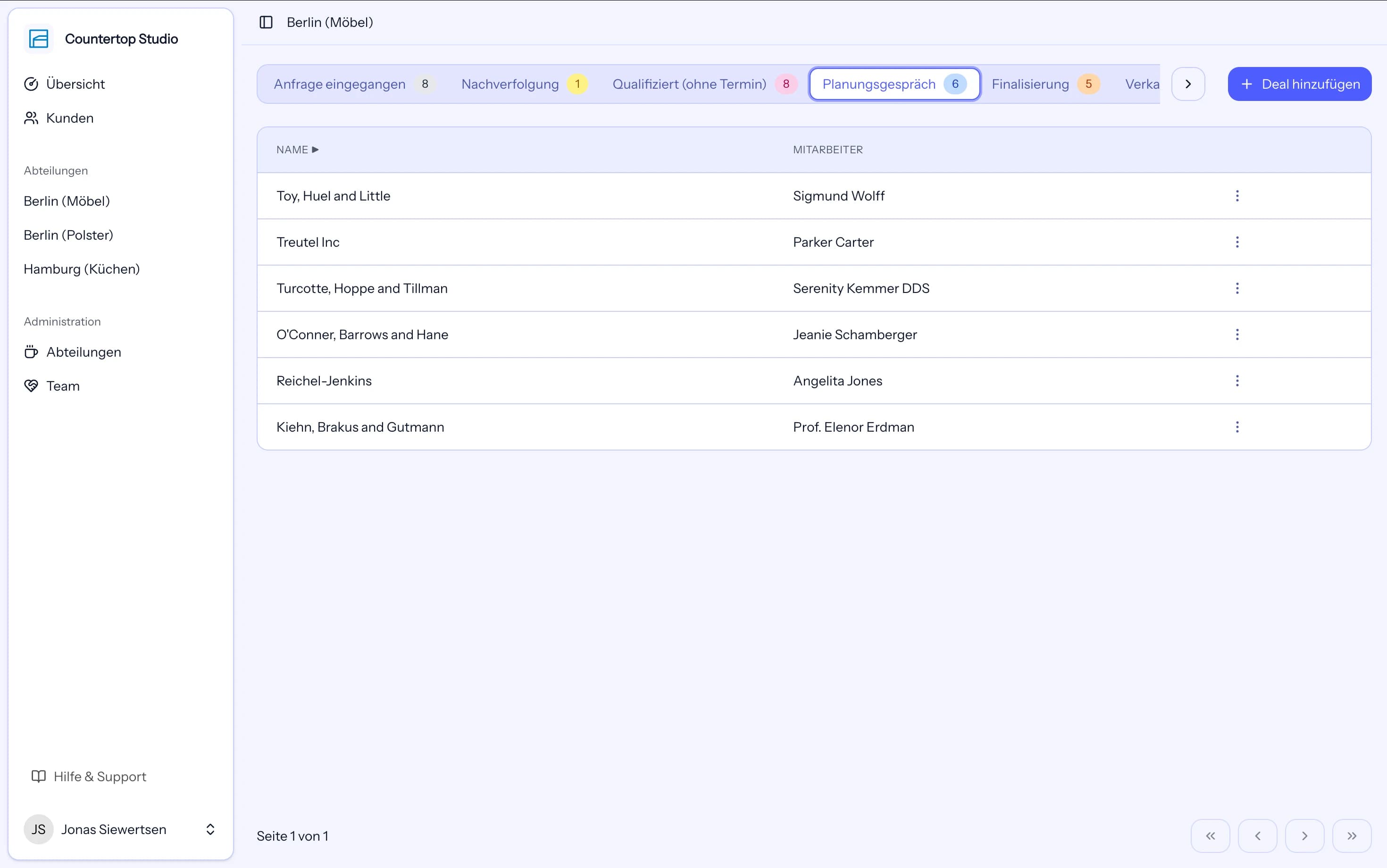Open Abteilungen under Administration
Viewport: 1387px width, 868px height.
pos(72,352)
